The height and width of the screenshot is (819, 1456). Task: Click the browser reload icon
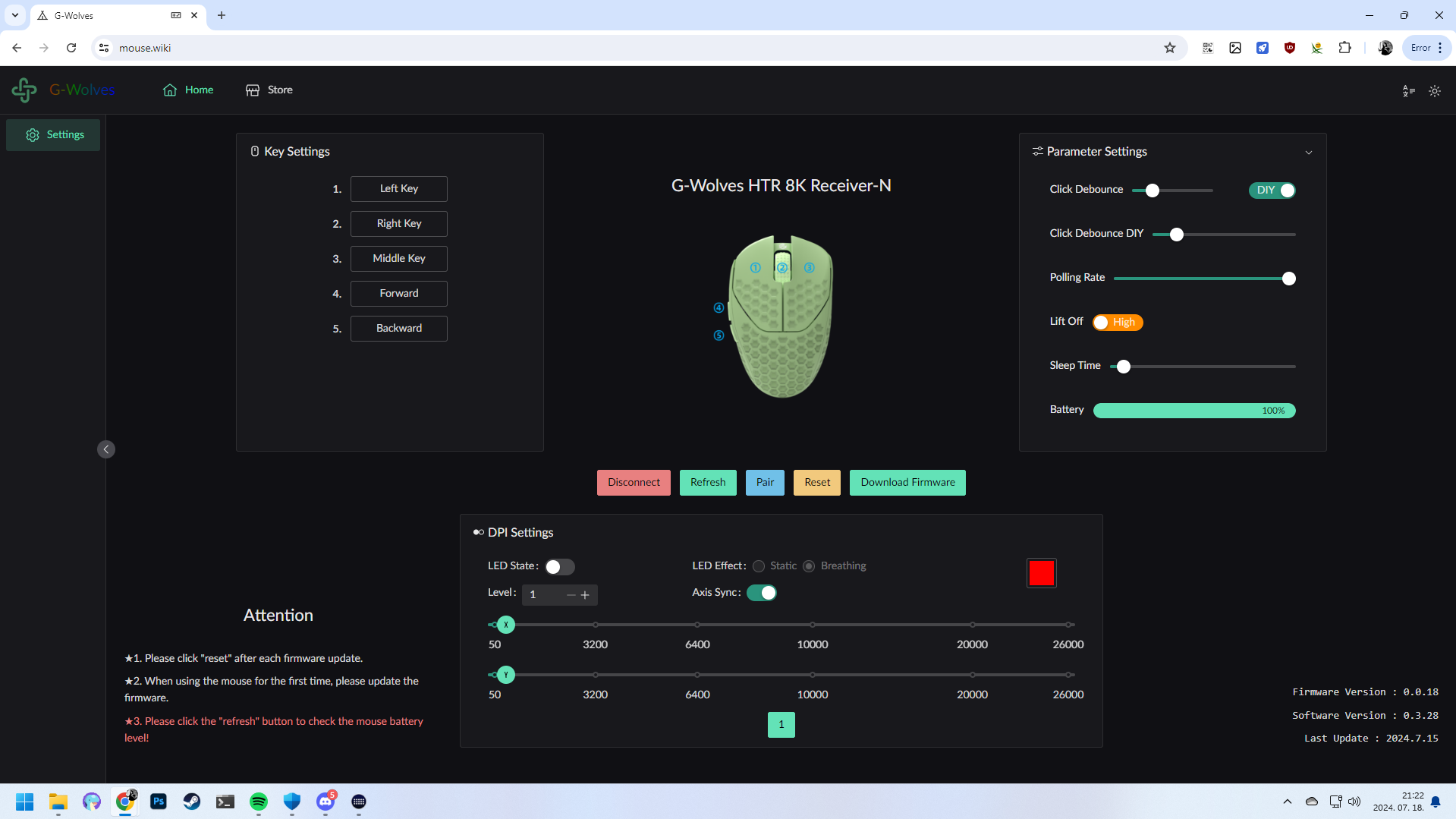point(71,48)
